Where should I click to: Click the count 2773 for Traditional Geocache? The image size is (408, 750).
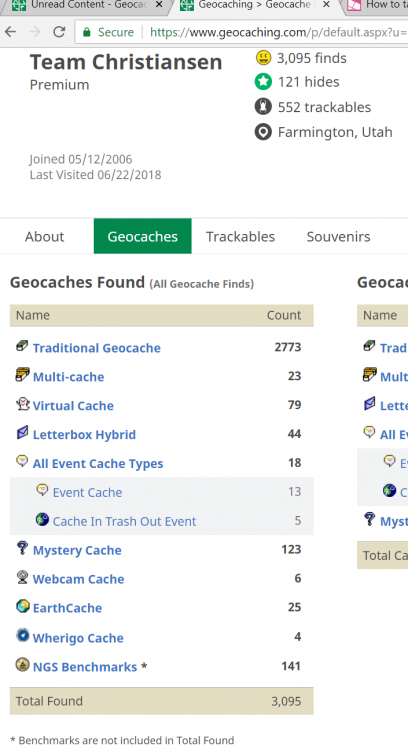coord(288,347)
